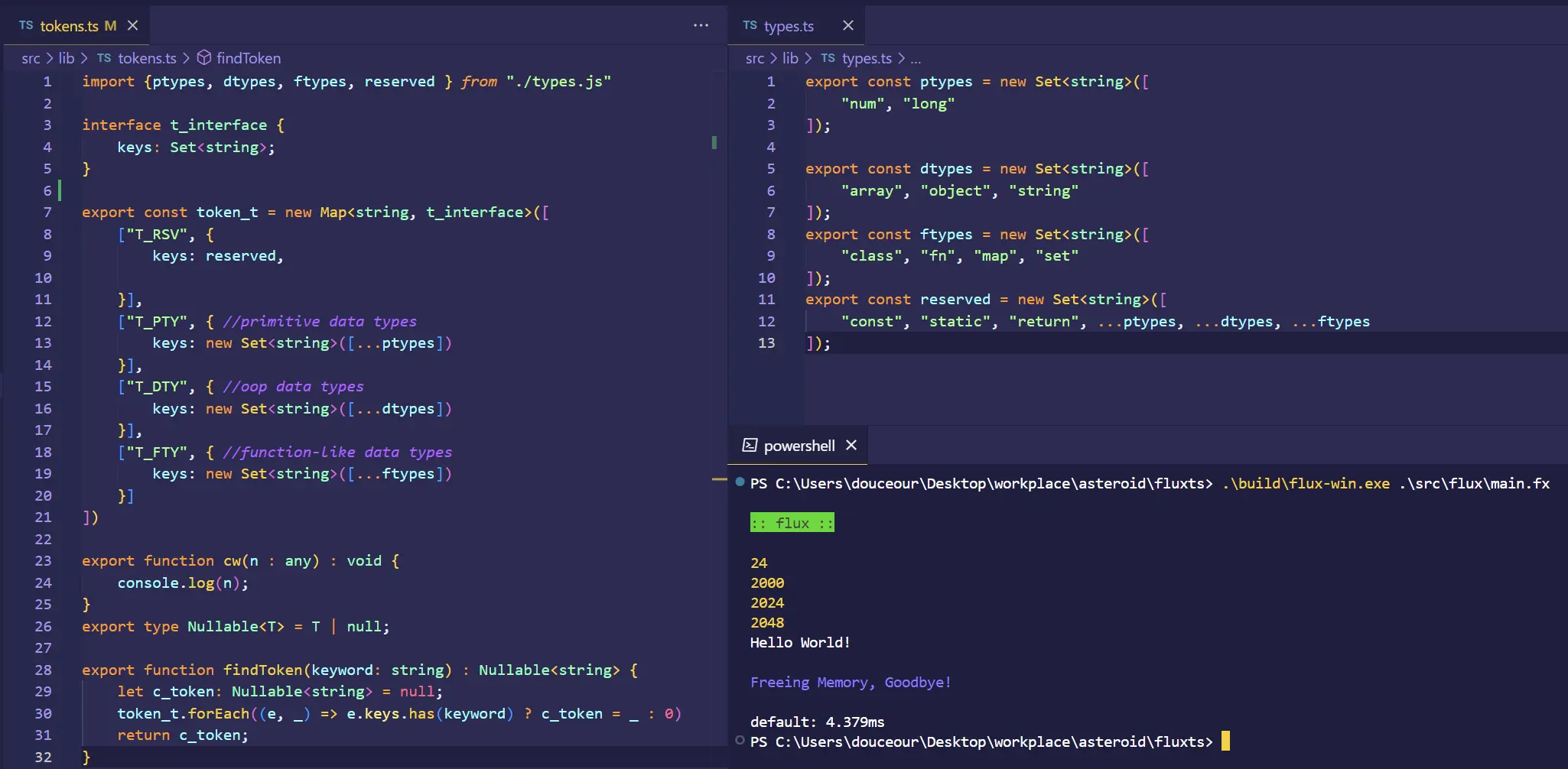Click the findToken symbol icon in breadcrumb
This screenshot has height=769, width=1568.
[204, 57]
